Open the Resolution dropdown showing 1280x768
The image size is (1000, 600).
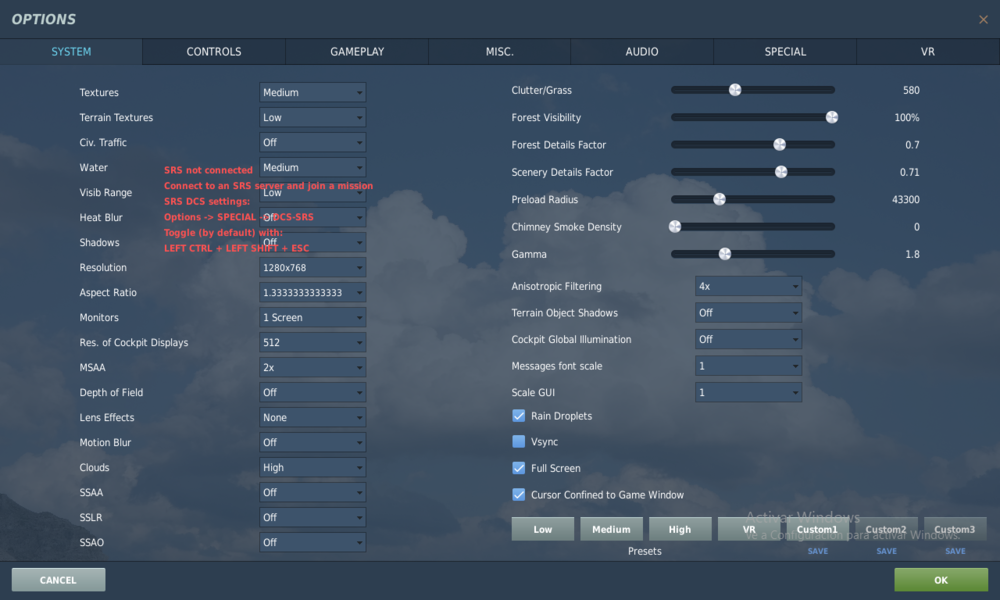pyautogui.click(x=312, y=267)
